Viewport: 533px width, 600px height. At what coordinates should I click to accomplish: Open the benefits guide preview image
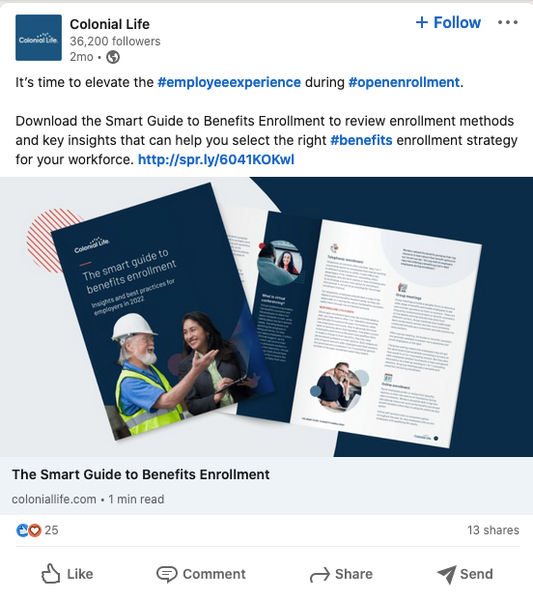coord(266,317)
